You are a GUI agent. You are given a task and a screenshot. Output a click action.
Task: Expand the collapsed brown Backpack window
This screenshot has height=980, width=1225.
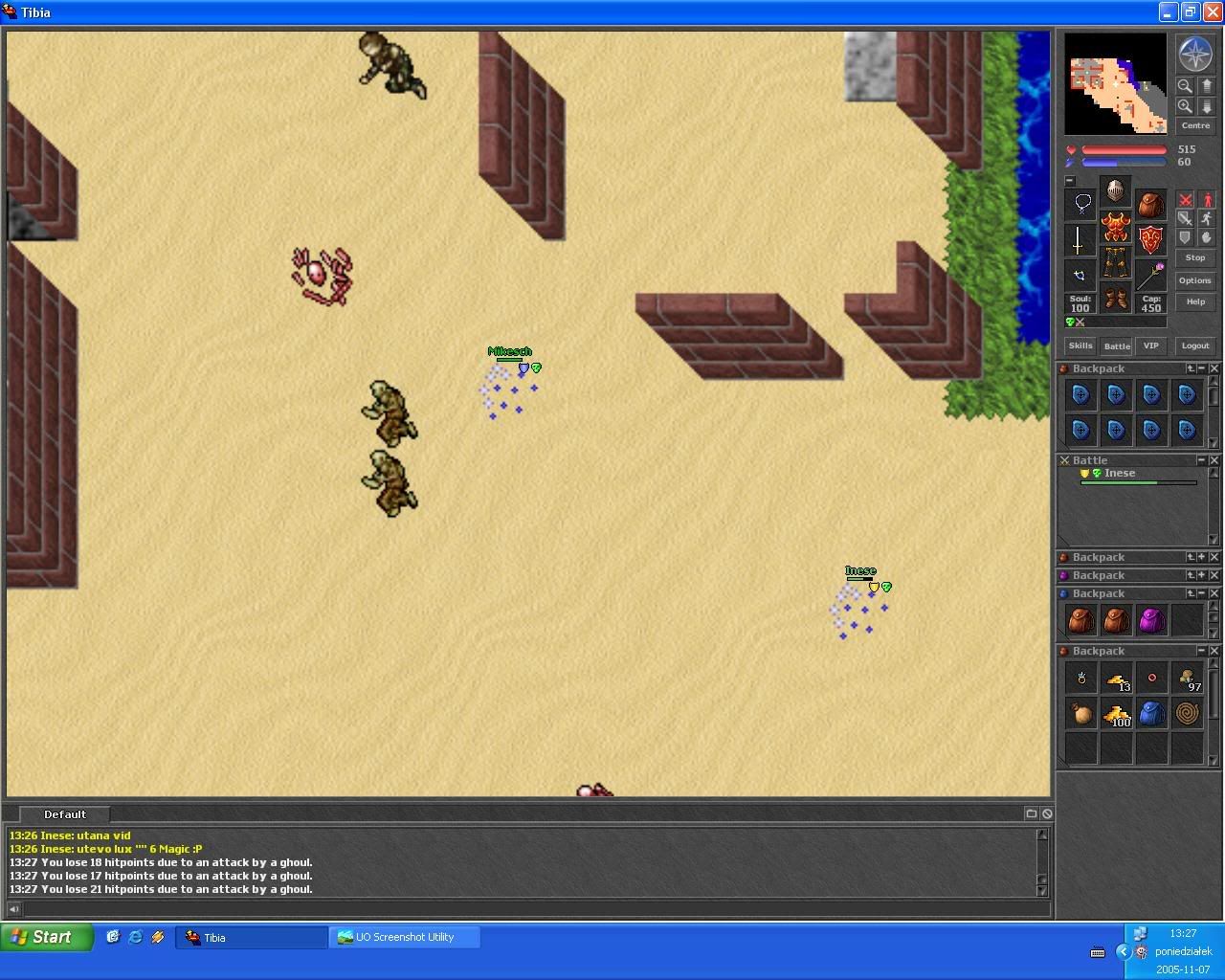1202,557
